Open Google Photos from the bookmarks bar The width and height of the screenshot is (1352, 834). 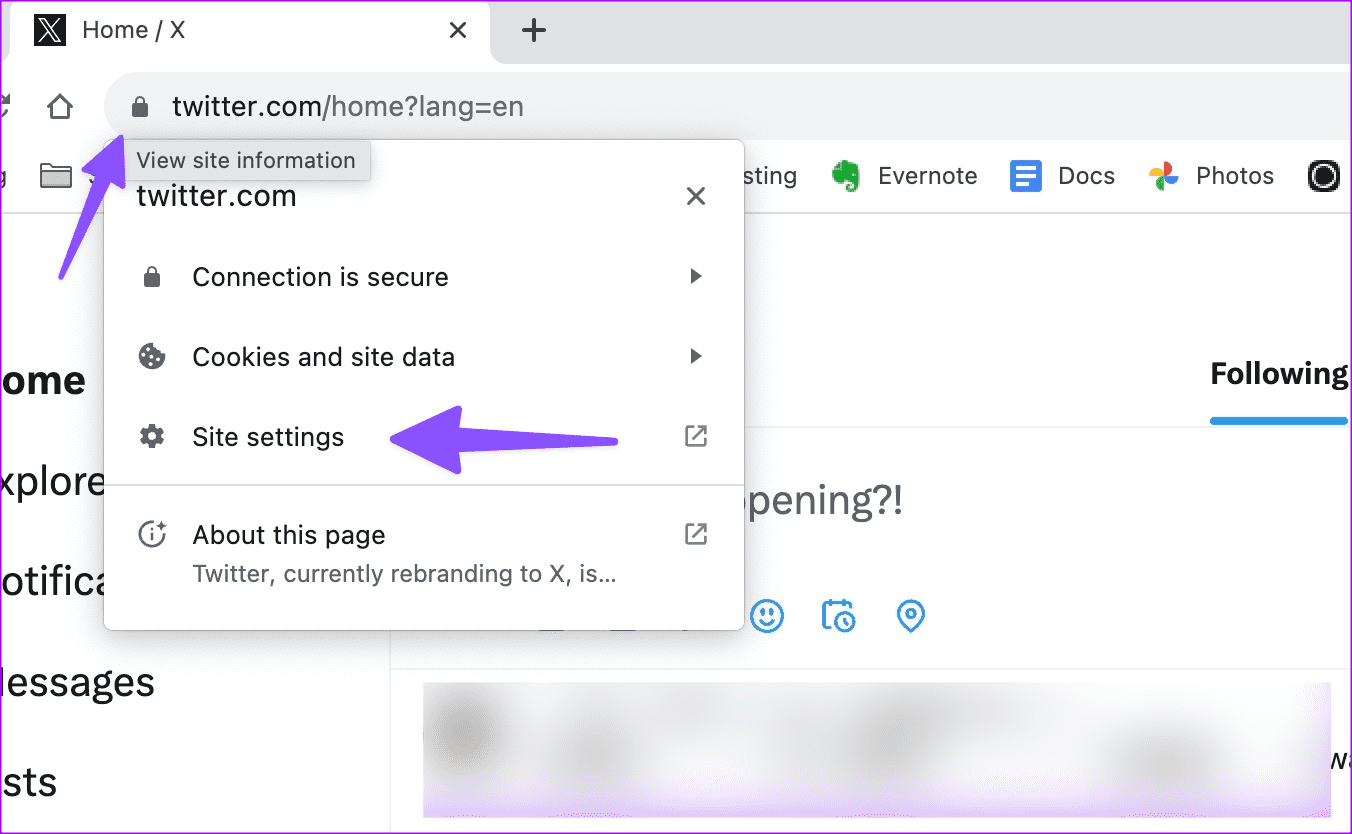pos(1212,176)
